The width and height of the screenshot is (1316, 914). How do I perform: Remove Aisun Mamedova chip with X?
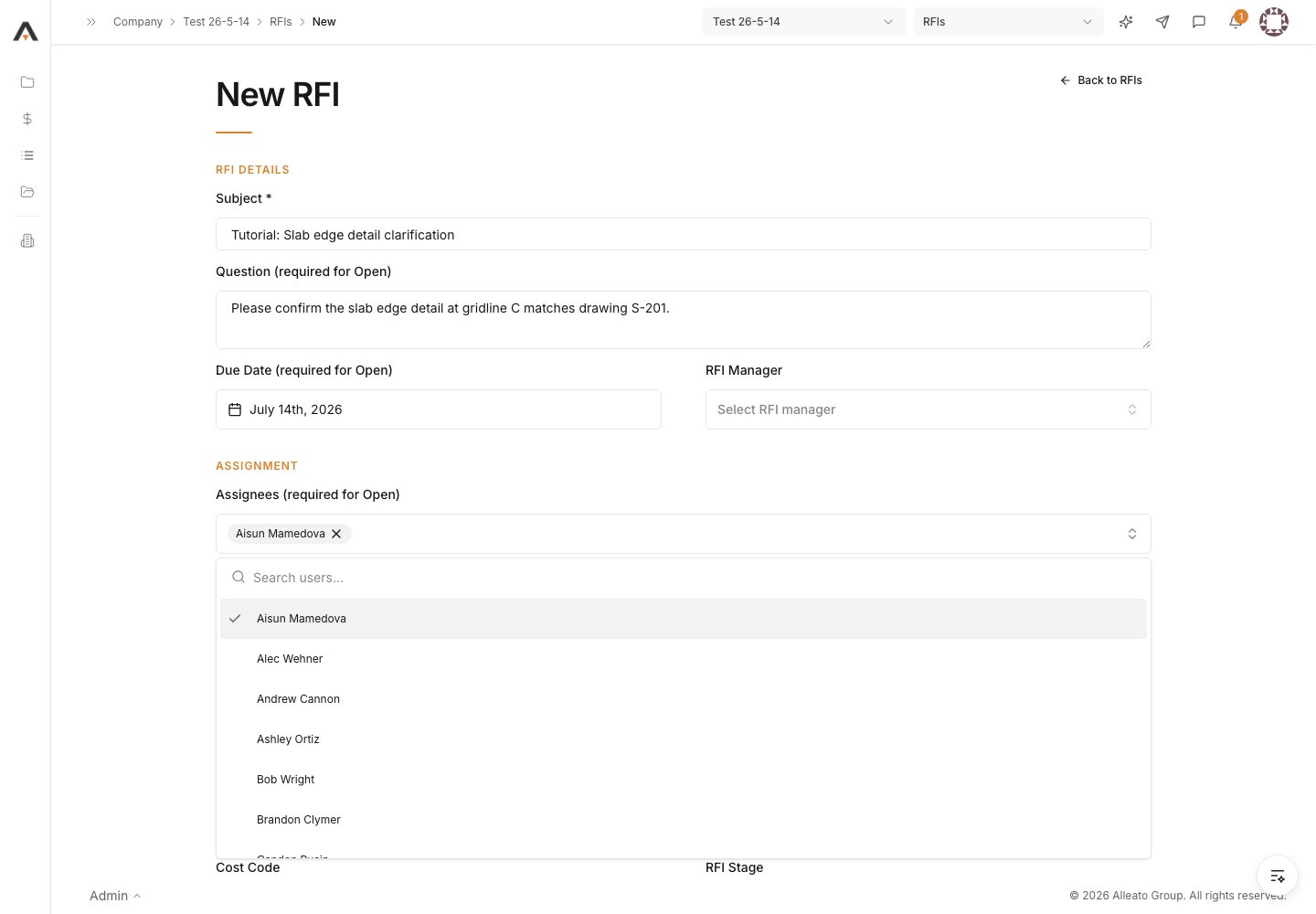pos(336,534)
